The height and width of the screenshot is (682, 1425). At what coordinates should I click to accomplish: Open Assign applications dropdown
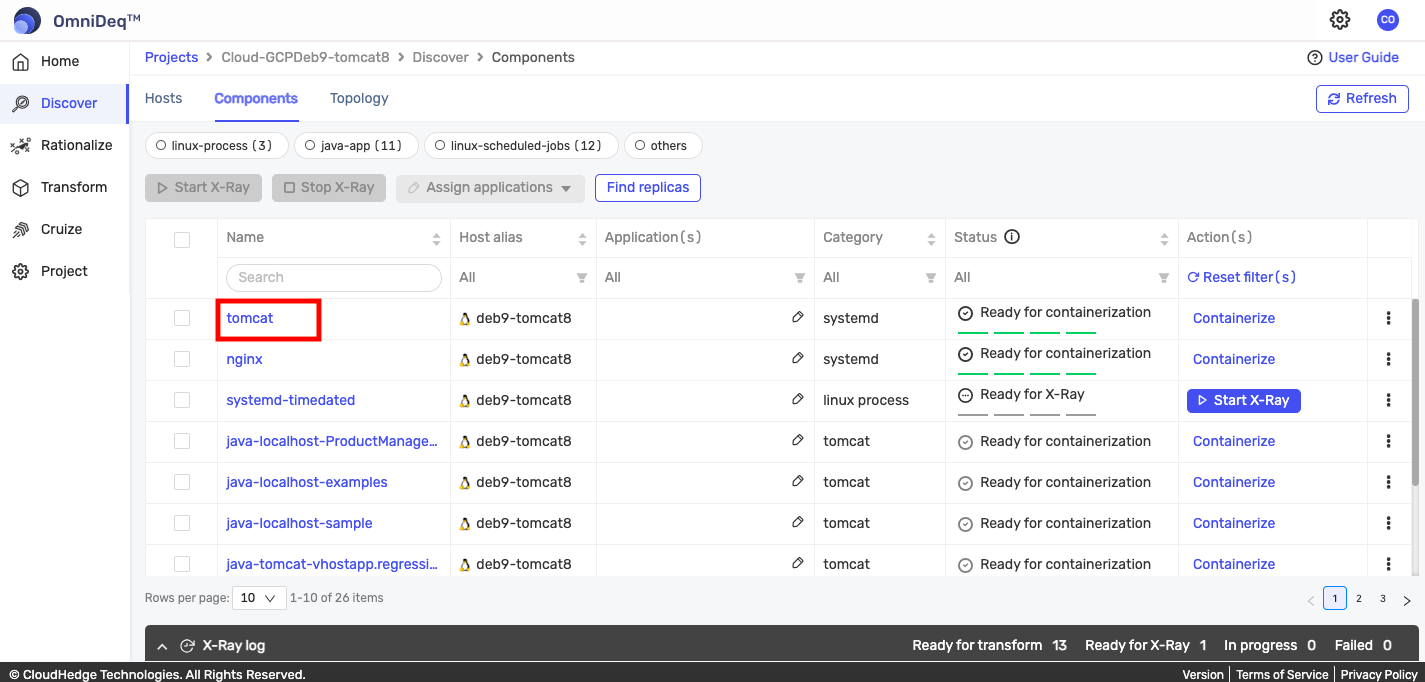point(490,188)
